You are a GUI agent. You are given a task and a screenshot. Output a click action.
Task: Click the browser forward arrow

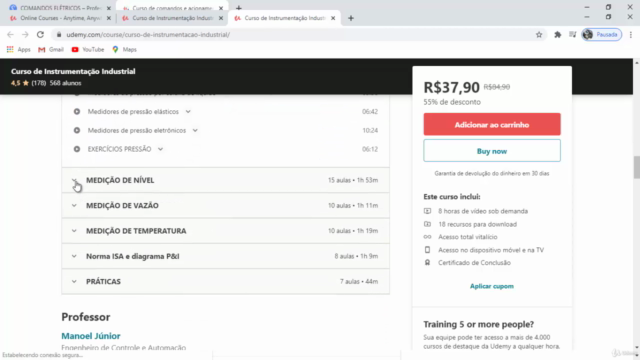coord(25,35)
